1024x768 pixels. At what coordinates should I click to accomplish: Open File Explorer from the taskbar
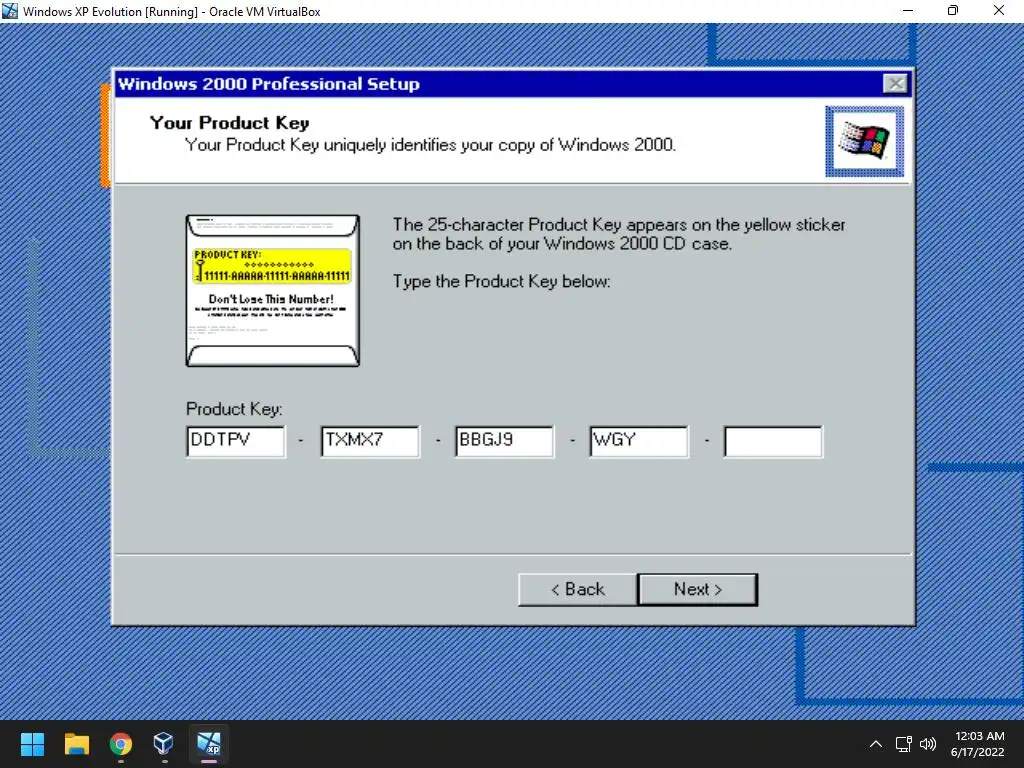coord(76,744)
